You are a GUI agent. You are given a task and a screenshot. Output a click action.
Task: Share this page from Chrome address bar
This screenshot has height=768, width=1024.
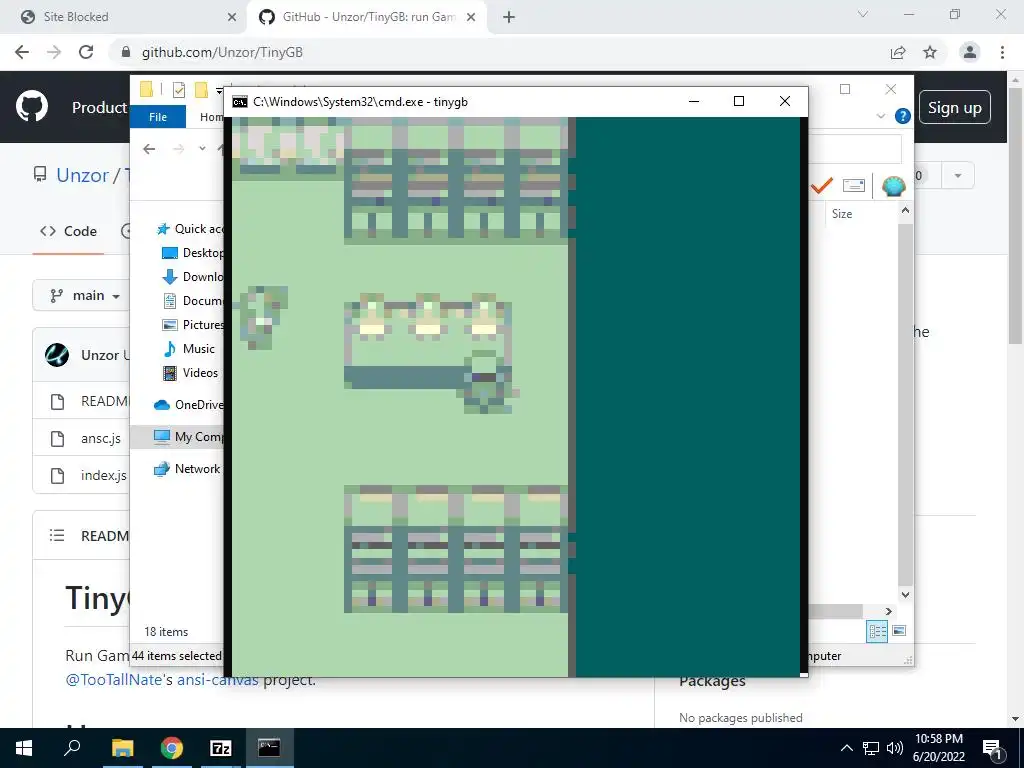(898, 52)
